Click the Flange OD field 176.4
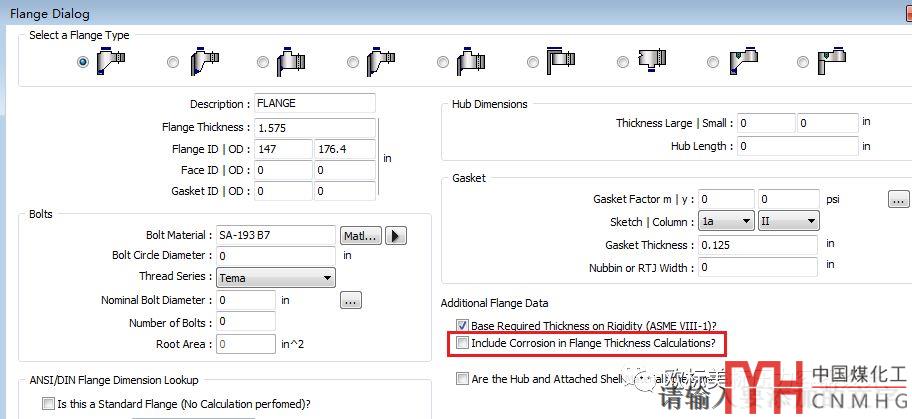The height and width of the screenshot is (419, 912). point(345,149)
